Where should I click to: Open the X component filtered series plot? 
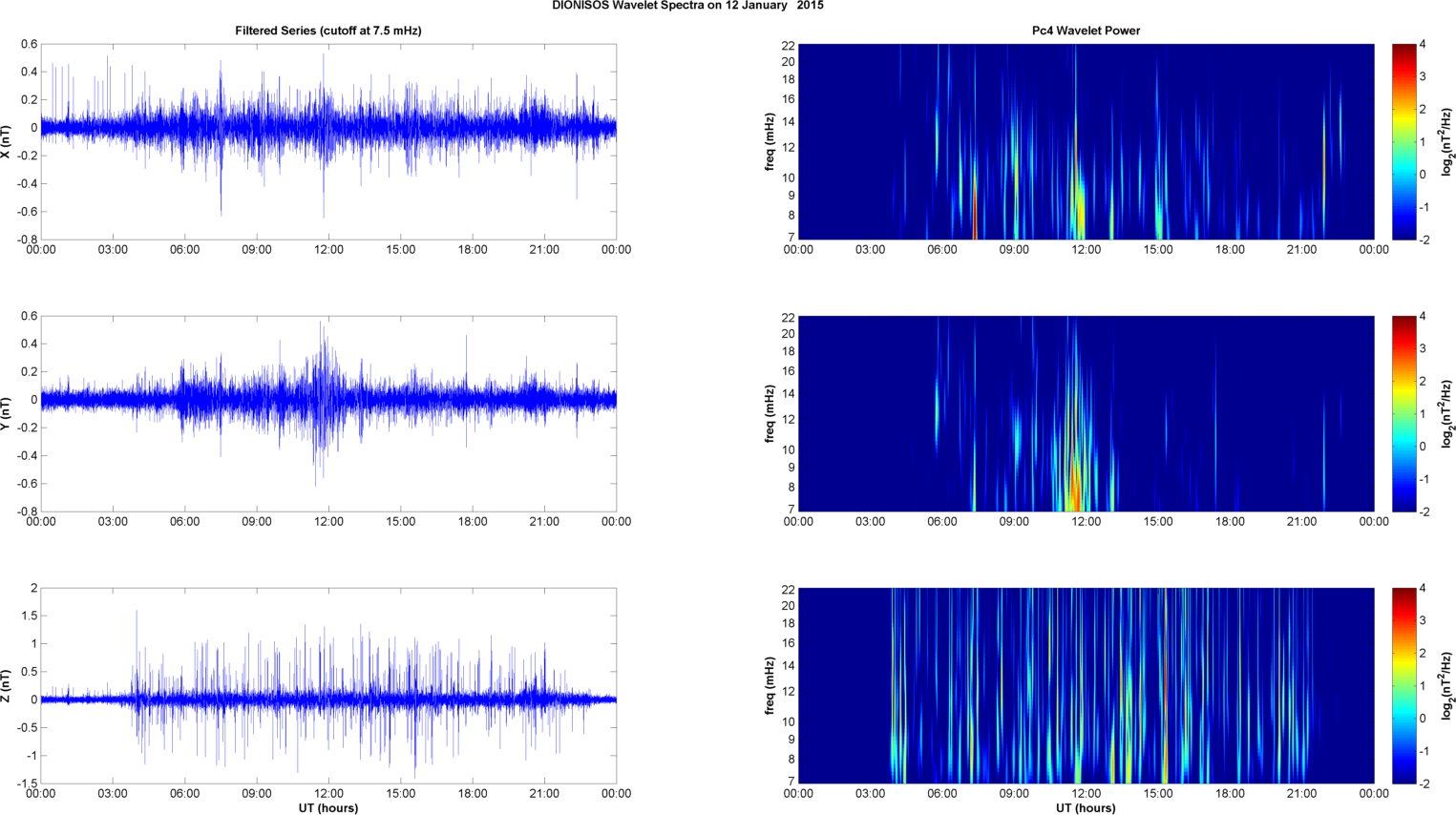tap(328, 141)
